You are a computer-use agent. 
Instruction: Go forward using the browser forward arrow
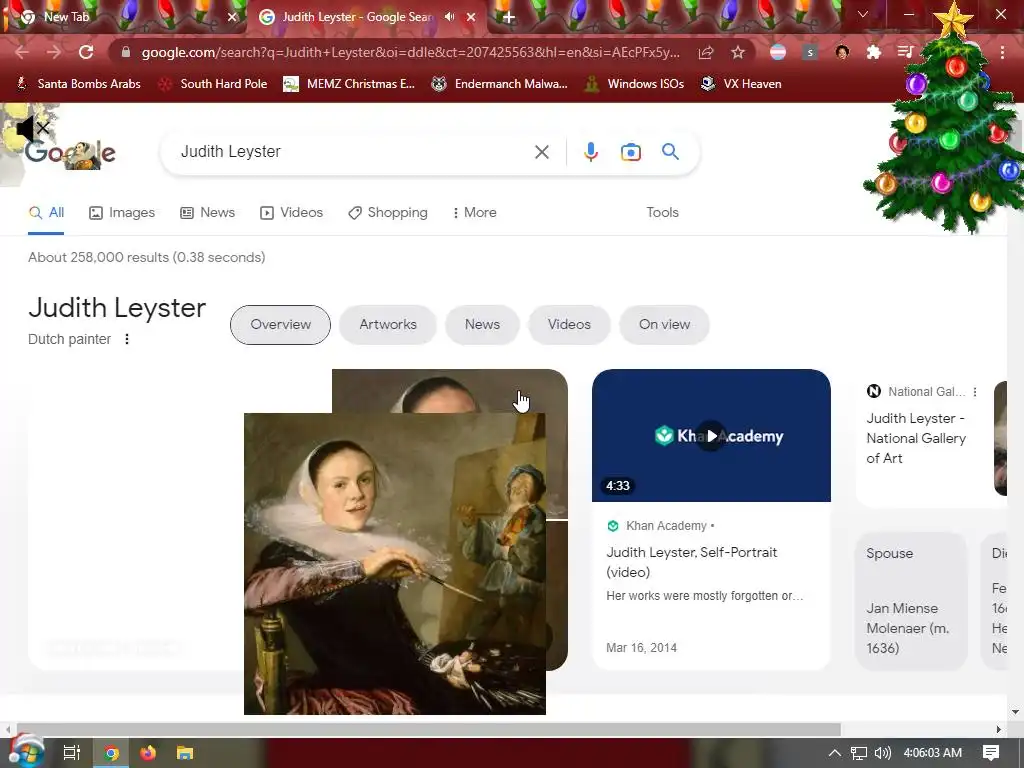(x=54, y=52)
